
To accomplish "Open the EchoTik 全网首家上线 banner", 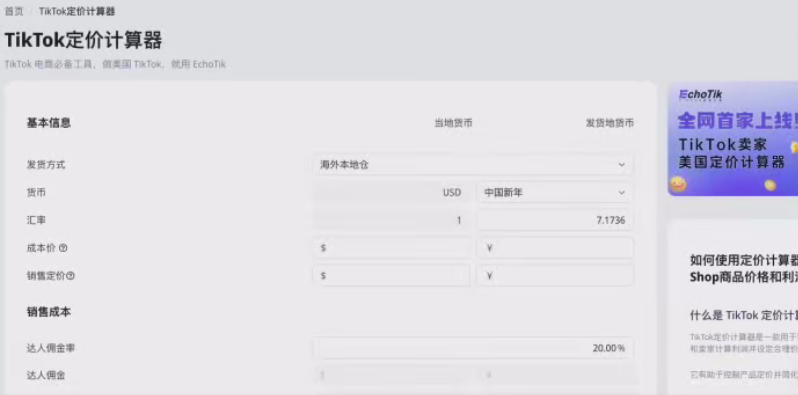I will [733, 138].
